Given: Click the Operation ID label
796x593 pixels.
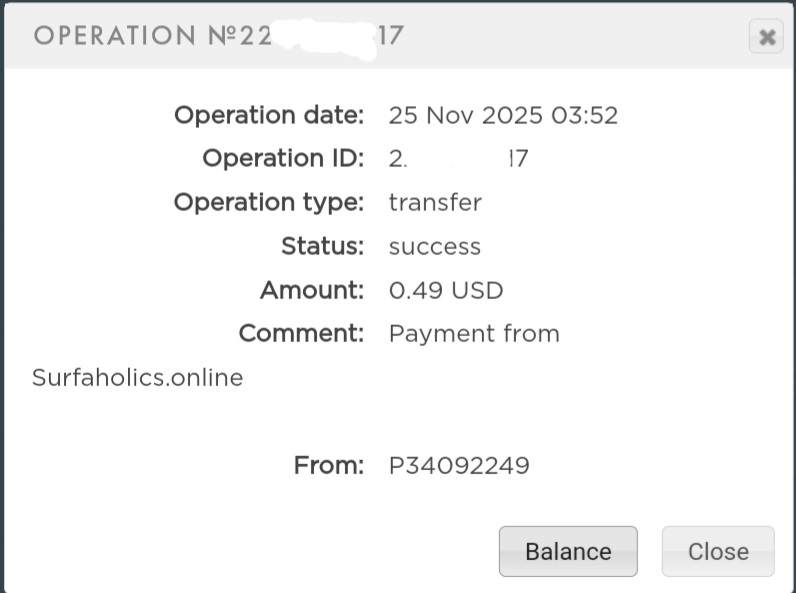Looking at the screenshot, I should coord(283,158).
